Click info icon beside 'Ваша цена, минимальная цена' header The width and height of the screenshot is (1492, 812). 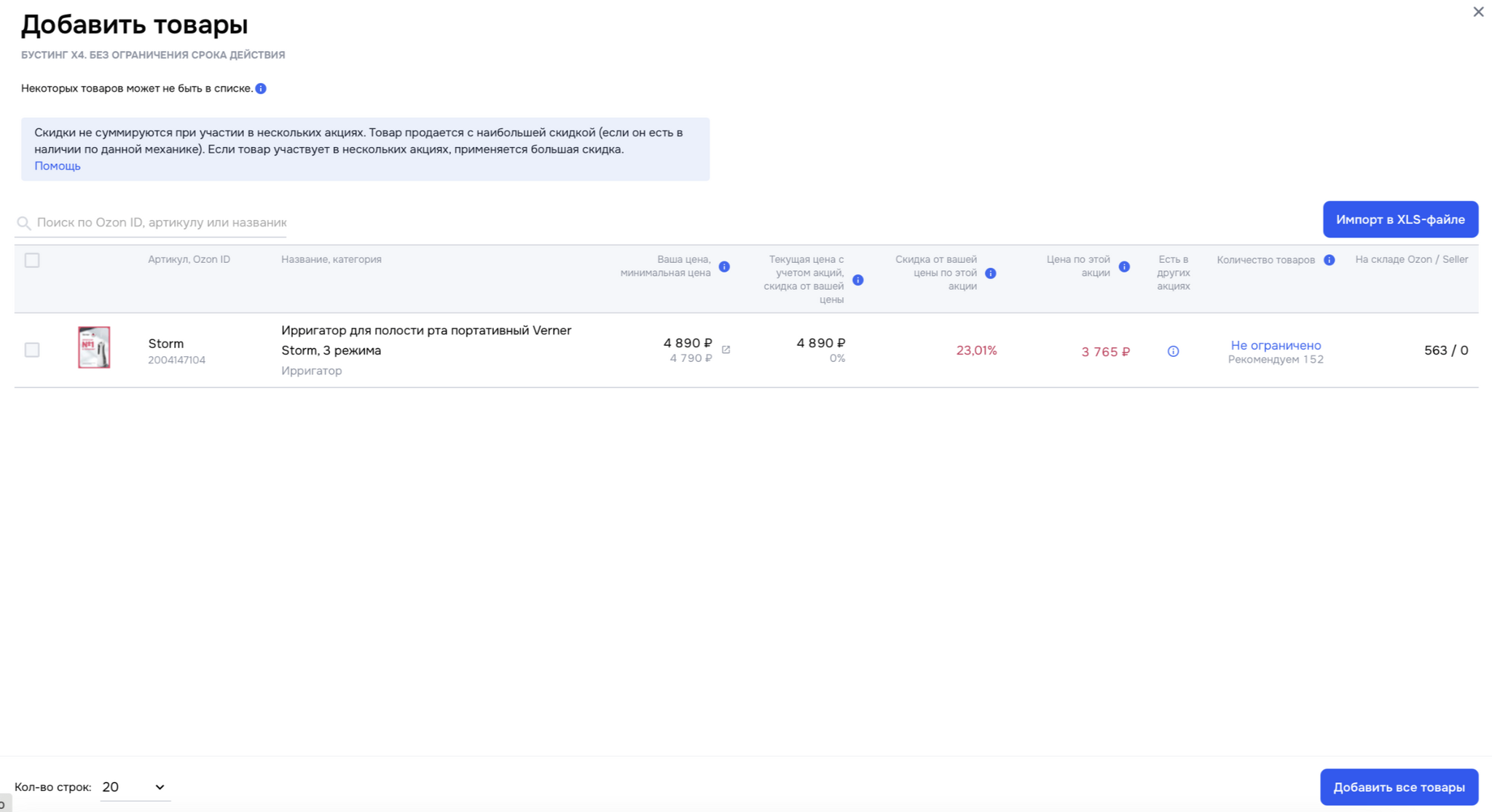tap(724, 267)
